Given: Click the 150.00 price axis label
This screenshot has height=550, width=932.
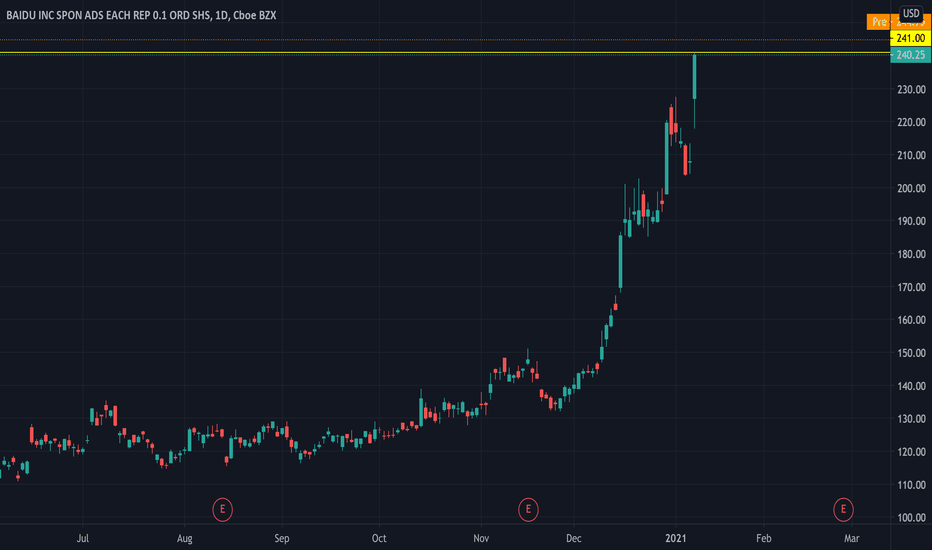Looking at the screenshot, I should [911, 353].
